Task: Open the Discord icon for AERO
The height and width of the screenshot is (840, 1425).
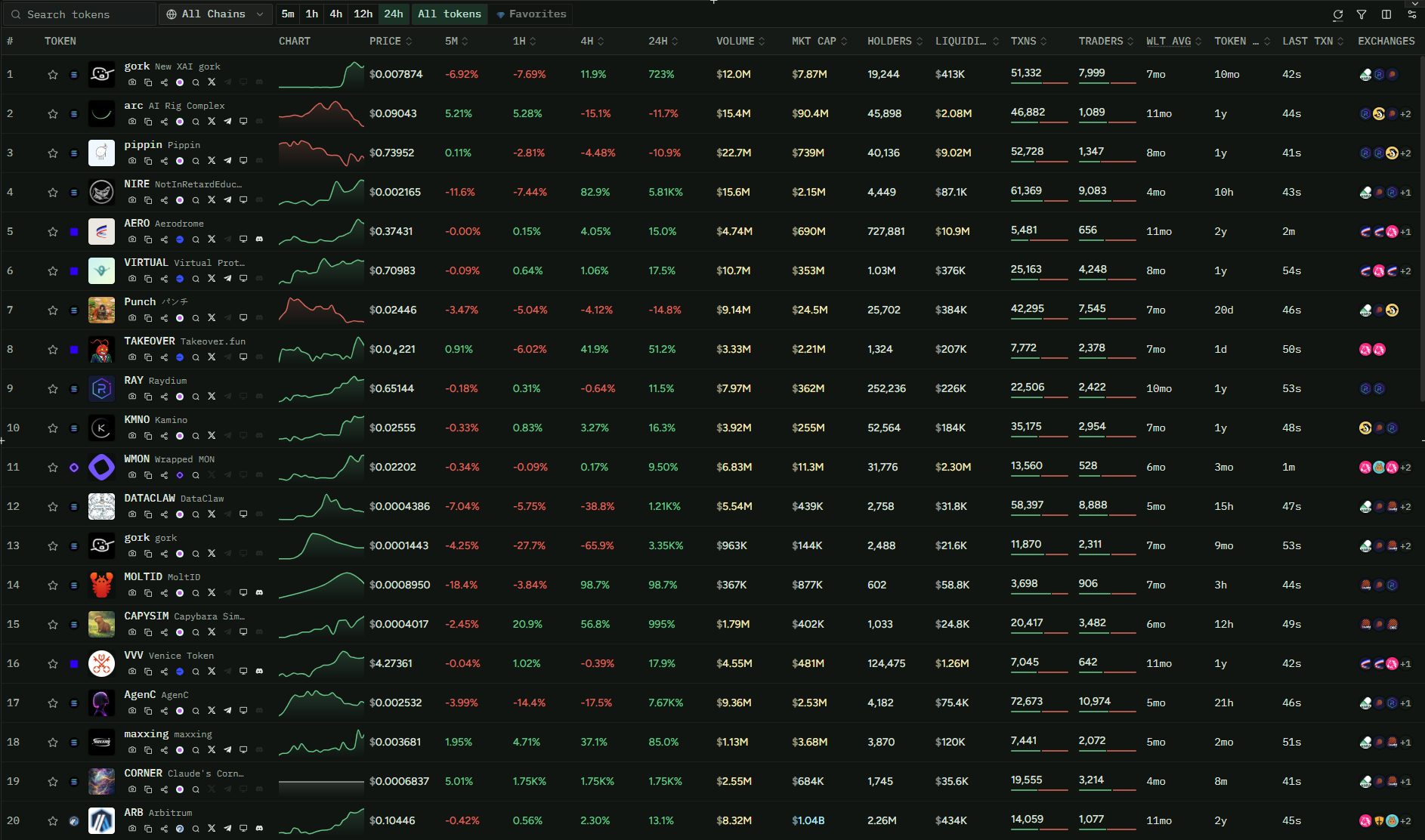Action: coord(259,239)
